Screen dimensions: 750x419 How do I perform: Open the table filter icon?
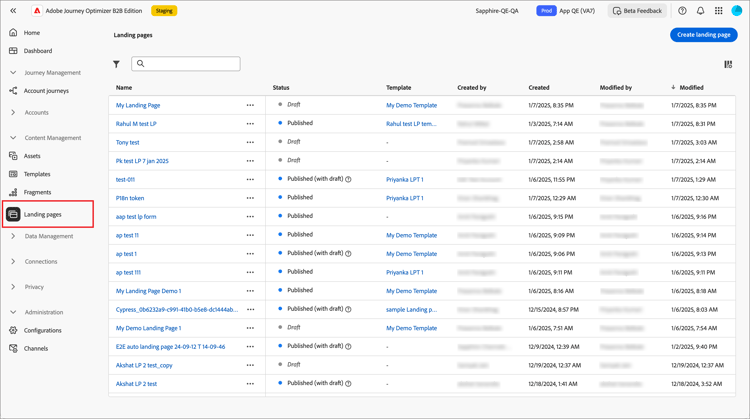click(x=116, y=64)
